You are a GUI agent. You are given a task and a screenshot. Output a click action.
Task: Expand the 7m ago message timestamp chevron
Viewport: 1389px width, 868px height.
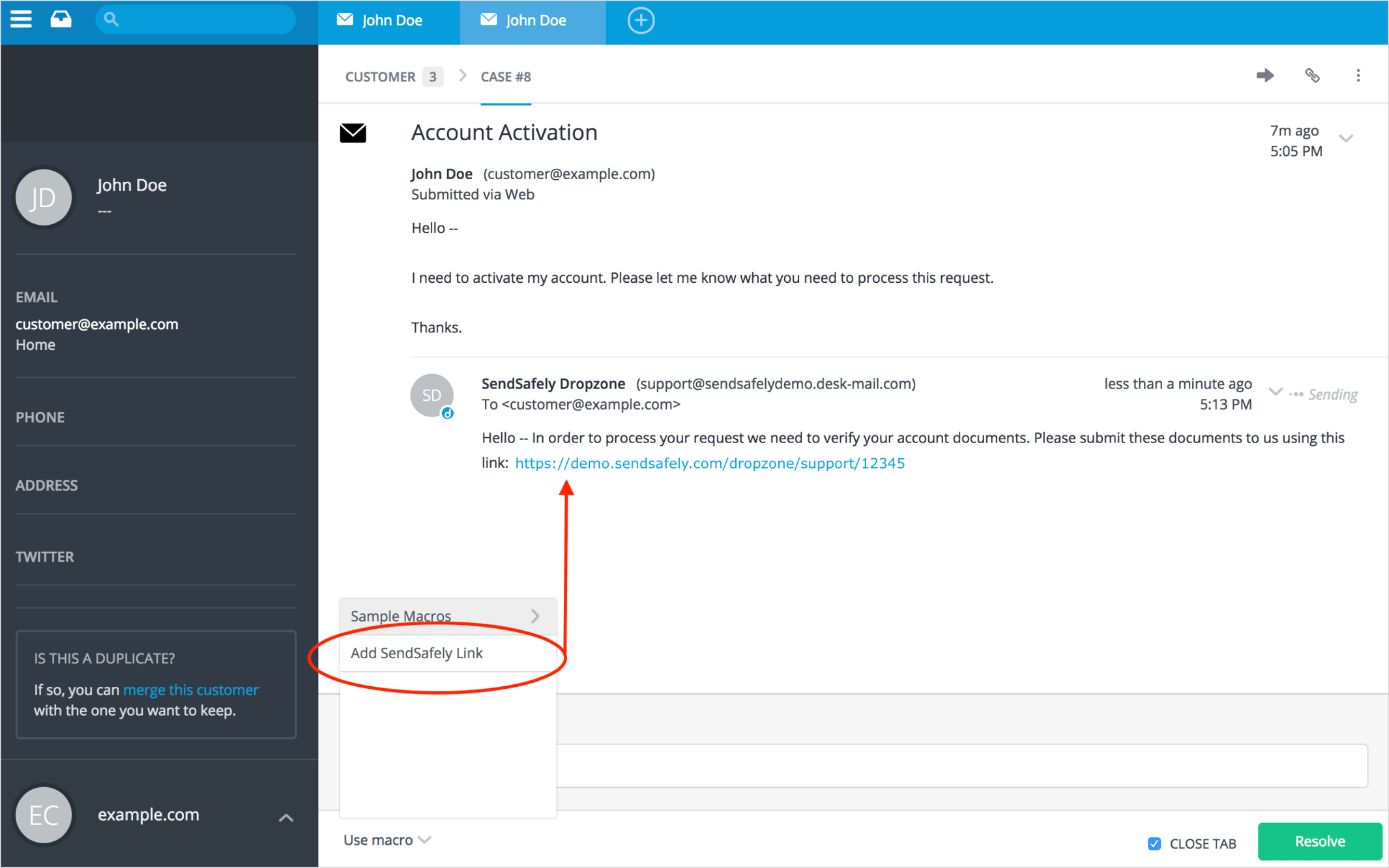pos(1347,139)
